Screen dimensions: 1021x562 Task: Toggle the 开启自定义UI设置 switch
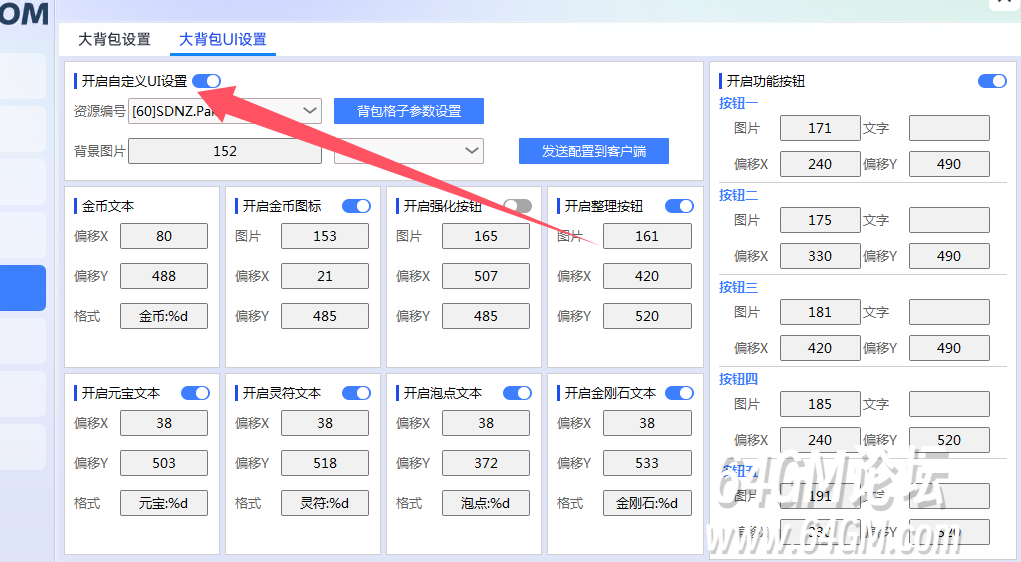point(206,81)
